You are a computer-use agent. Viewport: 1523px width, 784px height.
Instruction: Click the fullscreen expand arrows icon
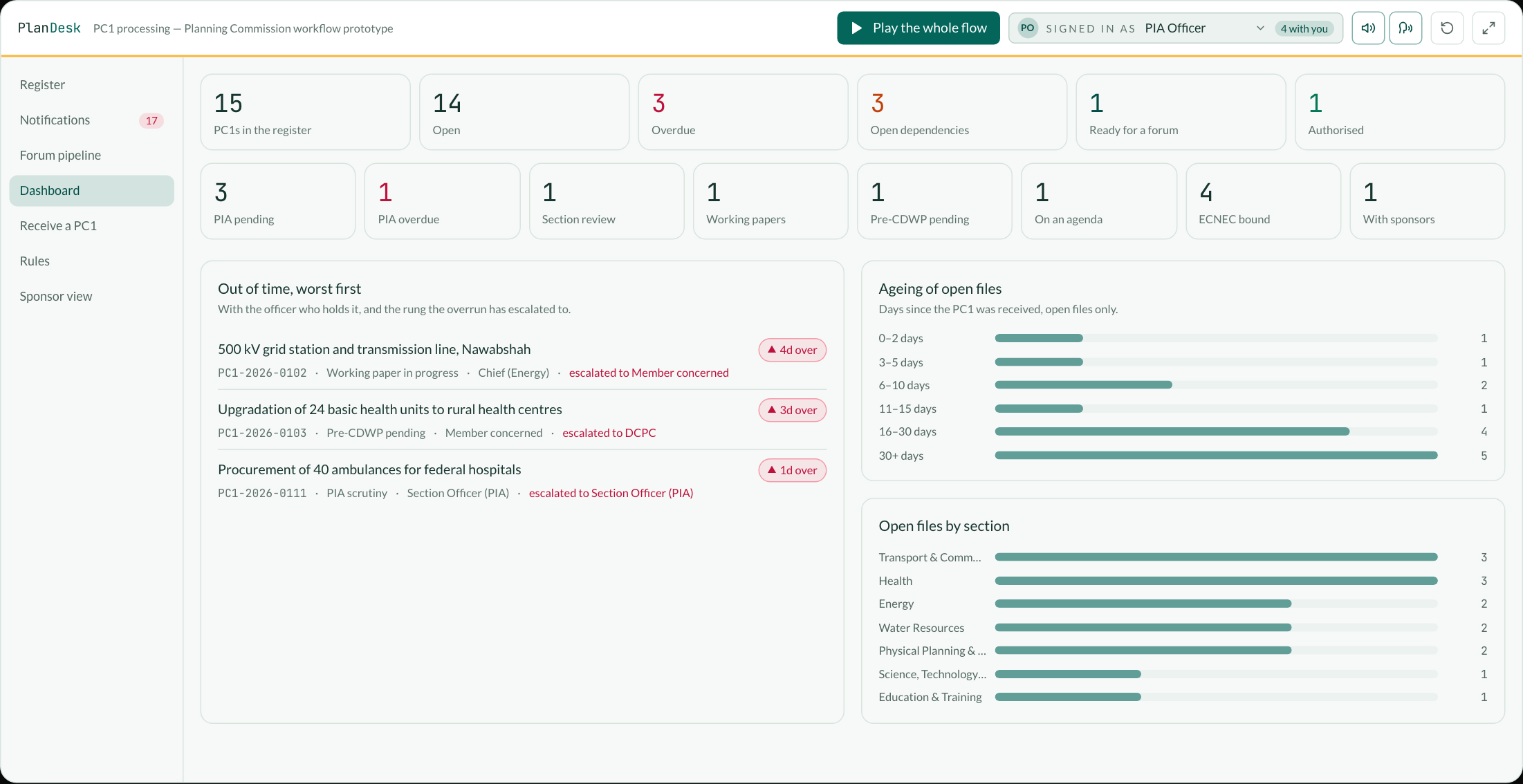point(1488,28)
